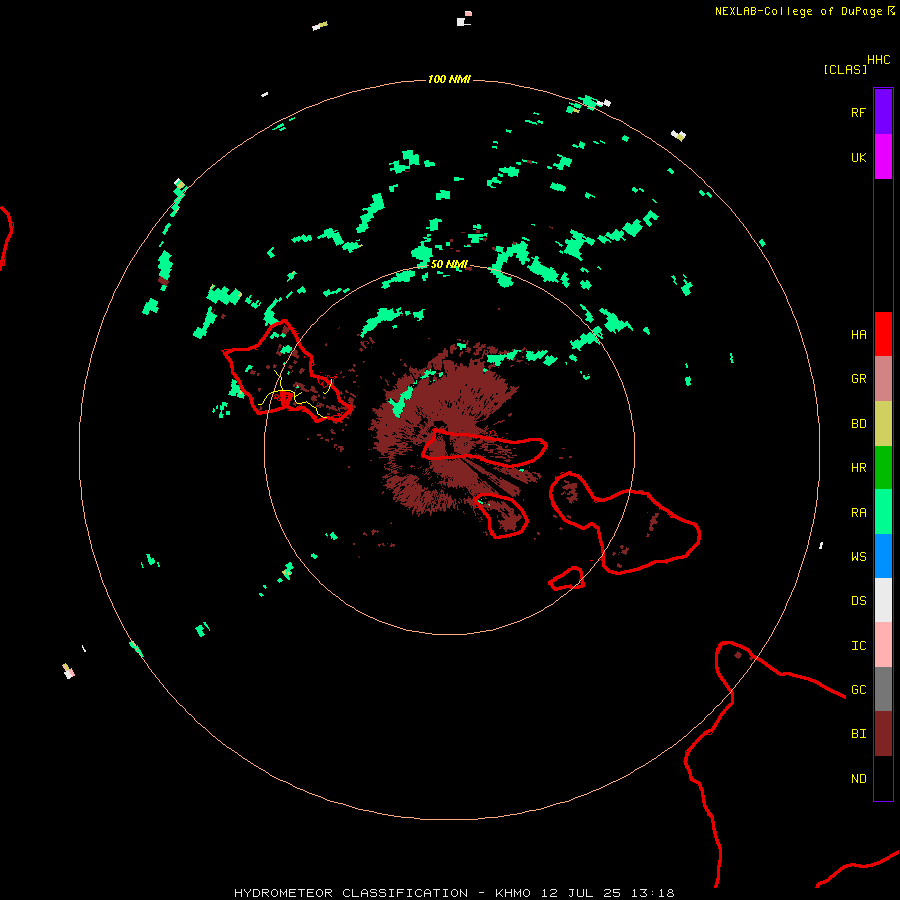Click the '100 NMI' range ring label
The image size is (900, 900).
tap(449, 79)
